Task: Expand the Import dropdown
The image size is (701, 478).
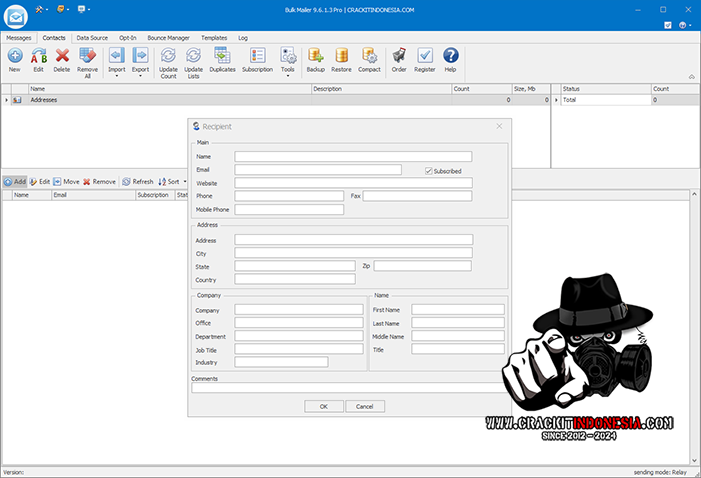Action: (117, 76)
